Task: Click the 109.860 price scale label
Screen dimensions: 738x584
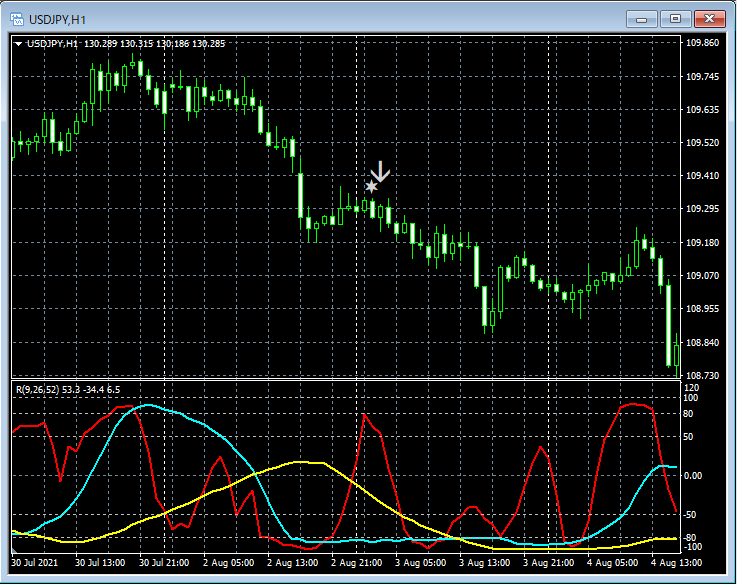Action: 702,43
